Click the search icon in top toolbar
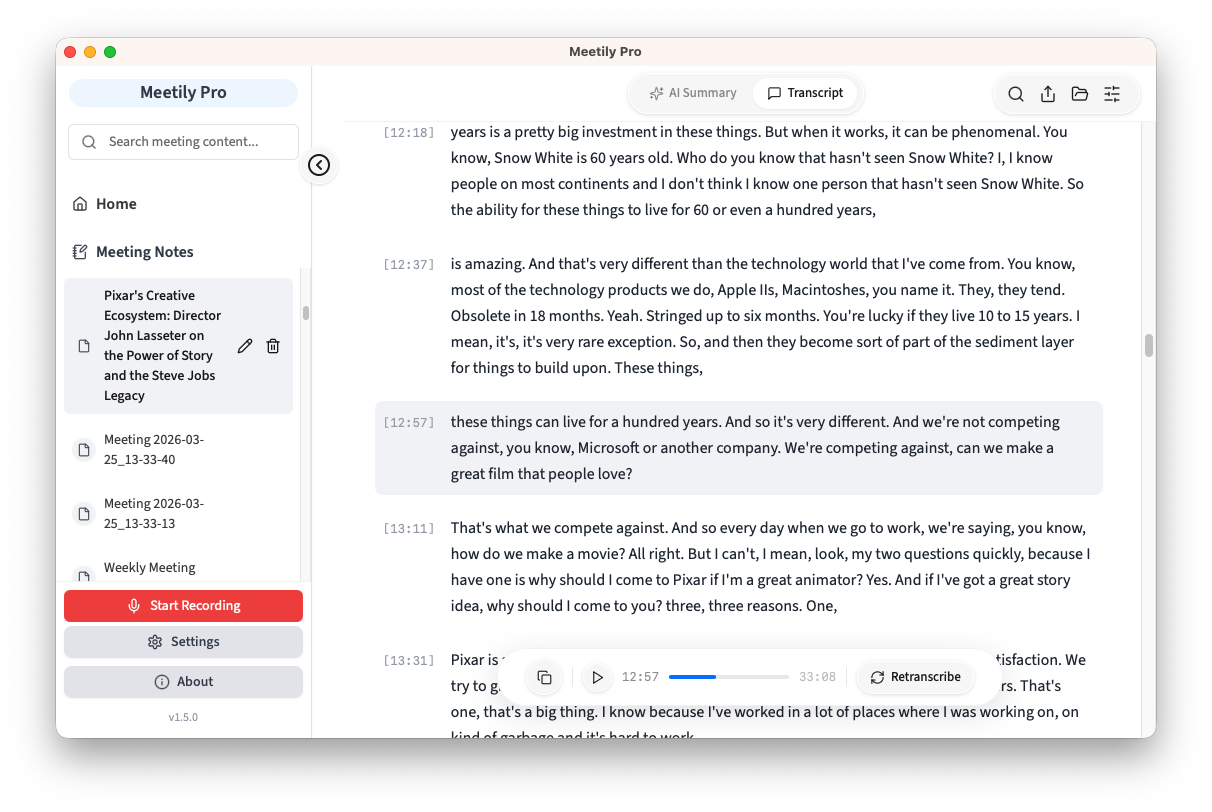The width and height of the screenshot is (1212, 812). pyautogui.click(x=1015, y=94)
